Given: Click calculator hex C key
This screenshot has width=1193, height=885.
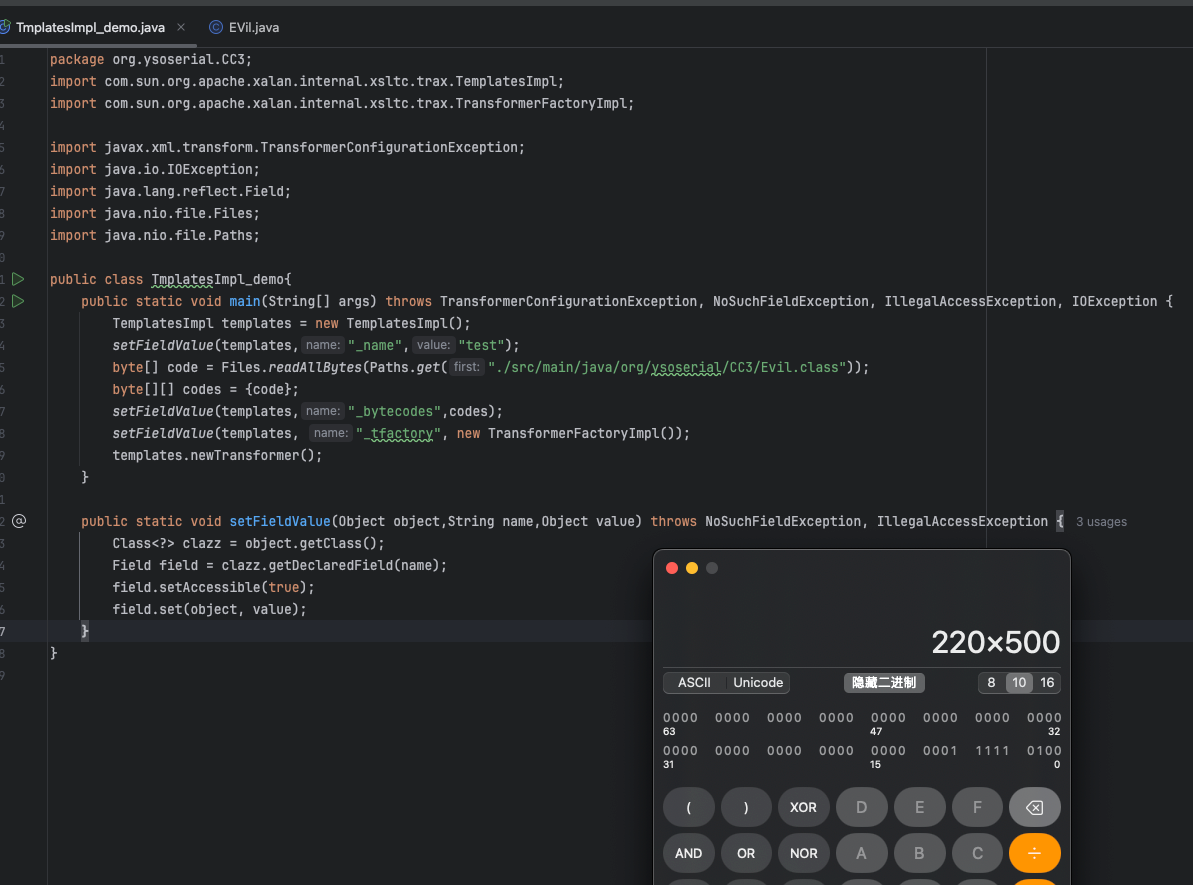Looking at the screenshot, I should click(977, 854).
